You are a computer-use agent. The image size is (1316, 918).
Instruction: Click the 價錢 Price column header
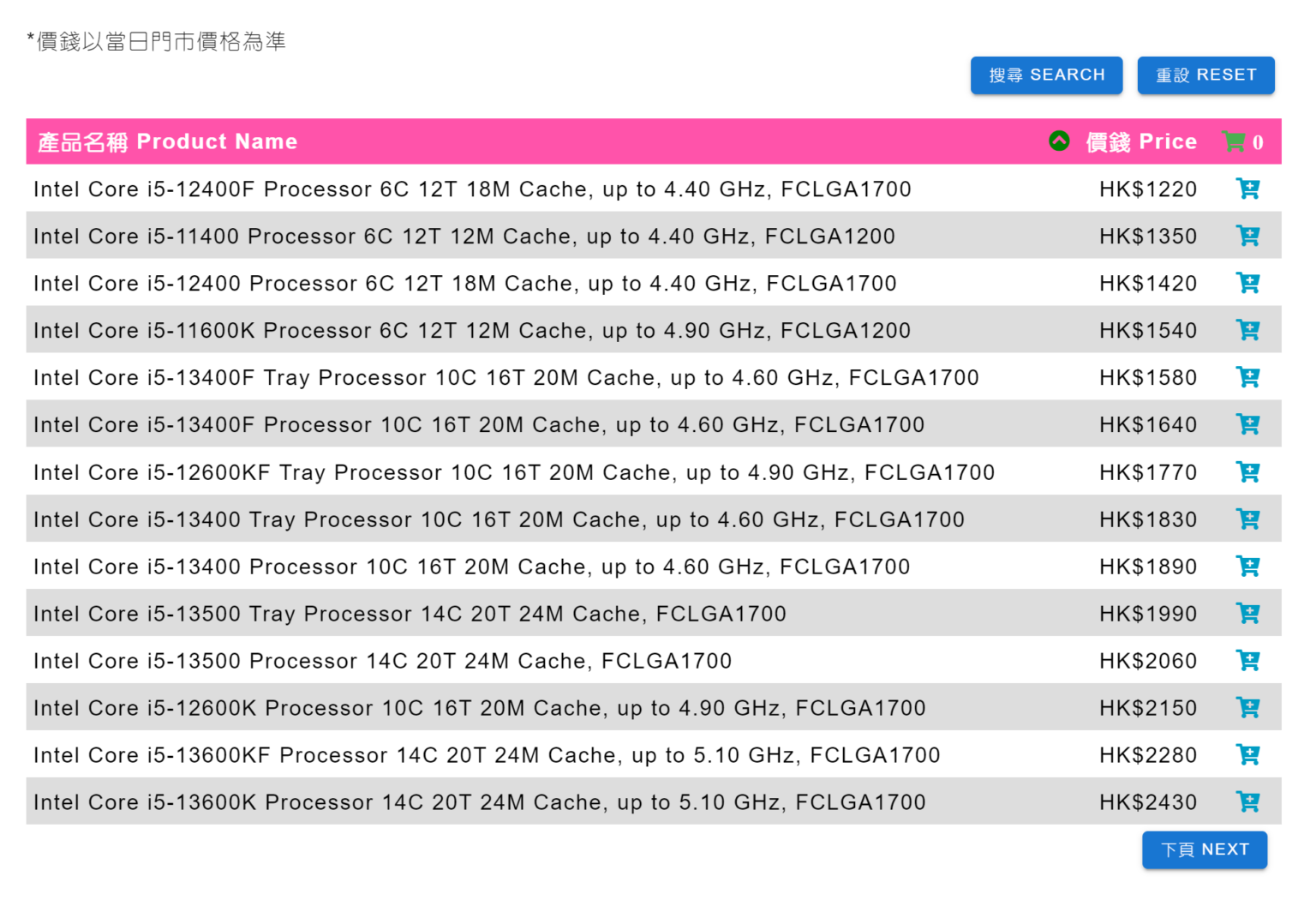pos(1141,141)
